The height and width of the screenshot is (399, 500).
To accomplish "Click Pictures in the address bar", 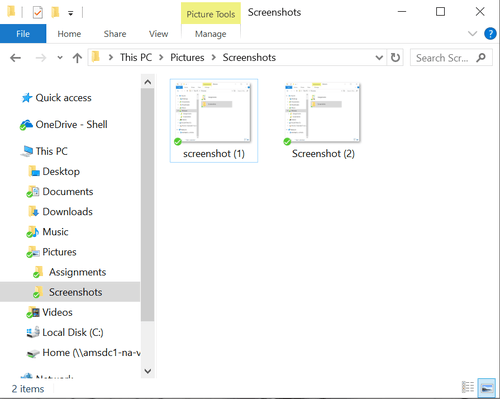I will 187,57.
